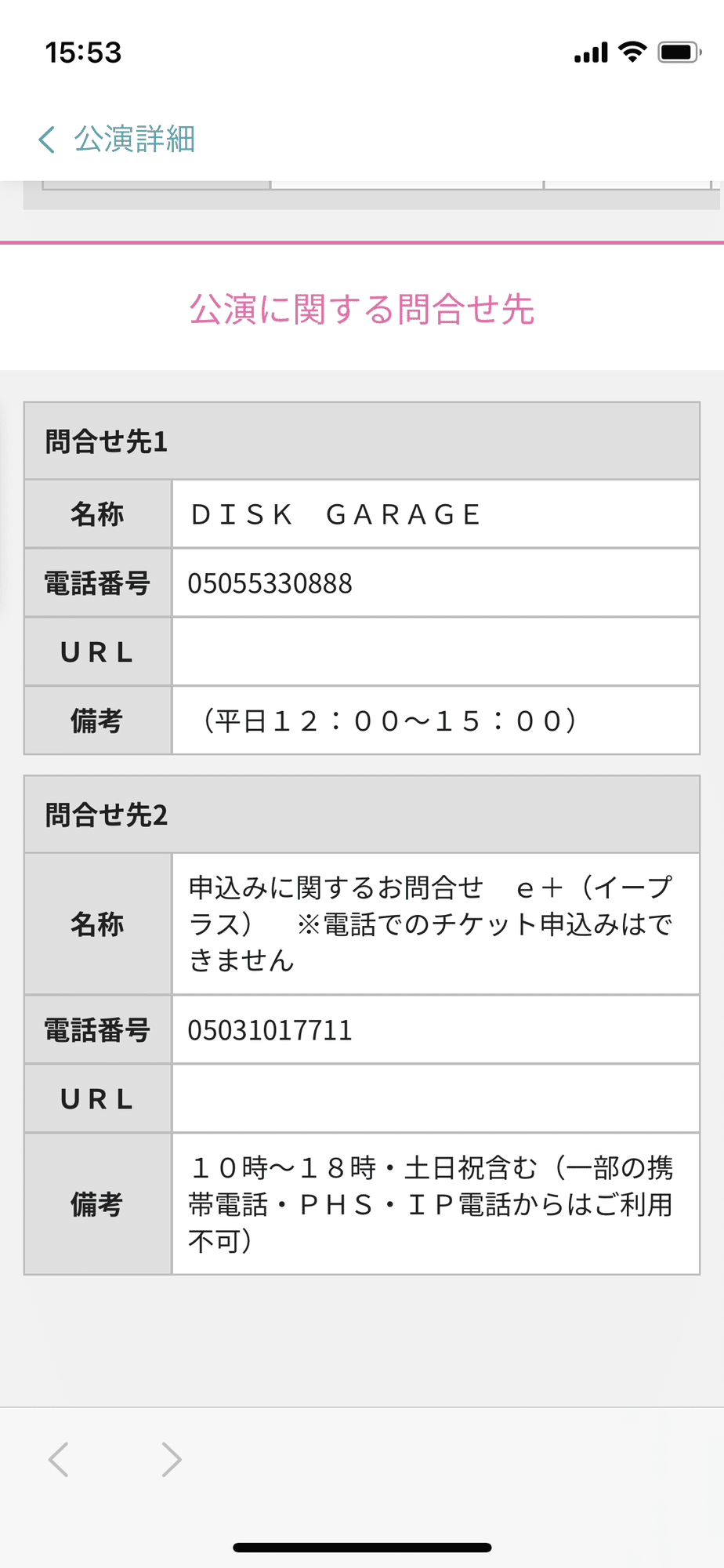Tap the phone number 05031017711
The image size is (724, 1568).
(270, 1030)
